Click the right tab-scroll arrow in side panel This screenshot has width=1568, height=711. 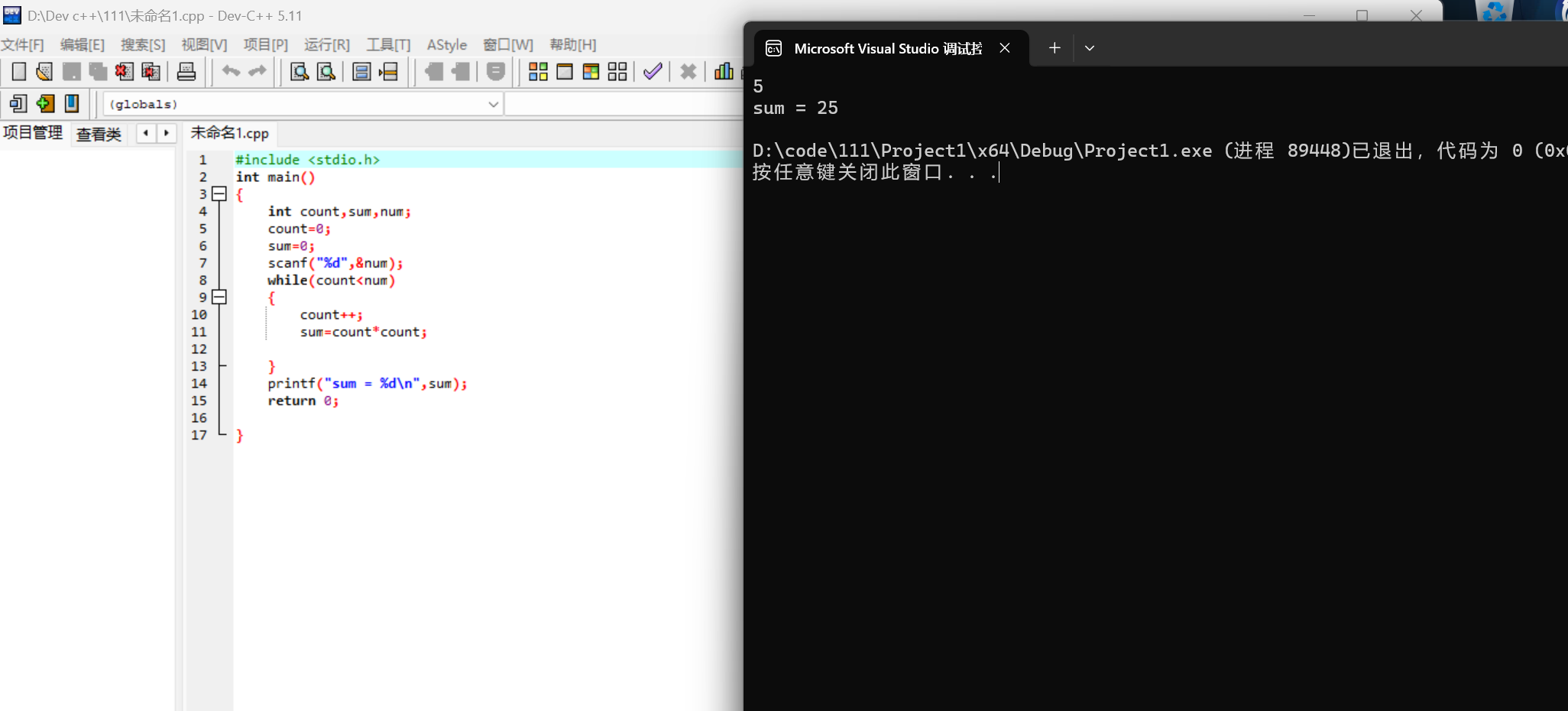pos(166,133)
